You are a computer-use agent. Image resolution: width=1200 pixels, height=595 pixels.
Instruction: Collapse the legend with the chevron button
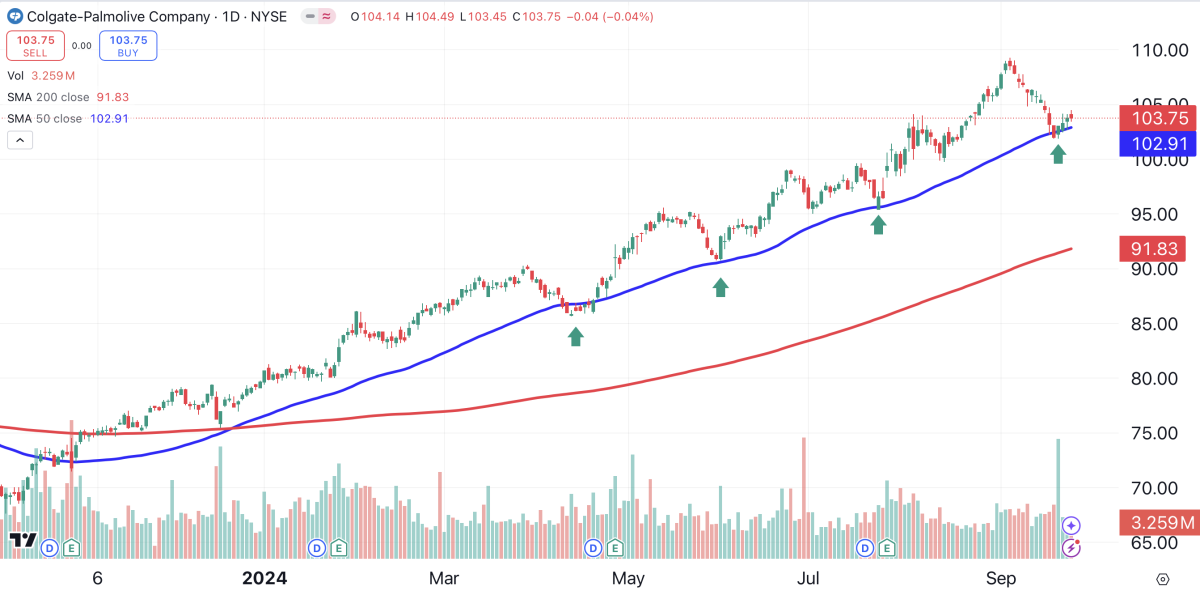(20, 139)
